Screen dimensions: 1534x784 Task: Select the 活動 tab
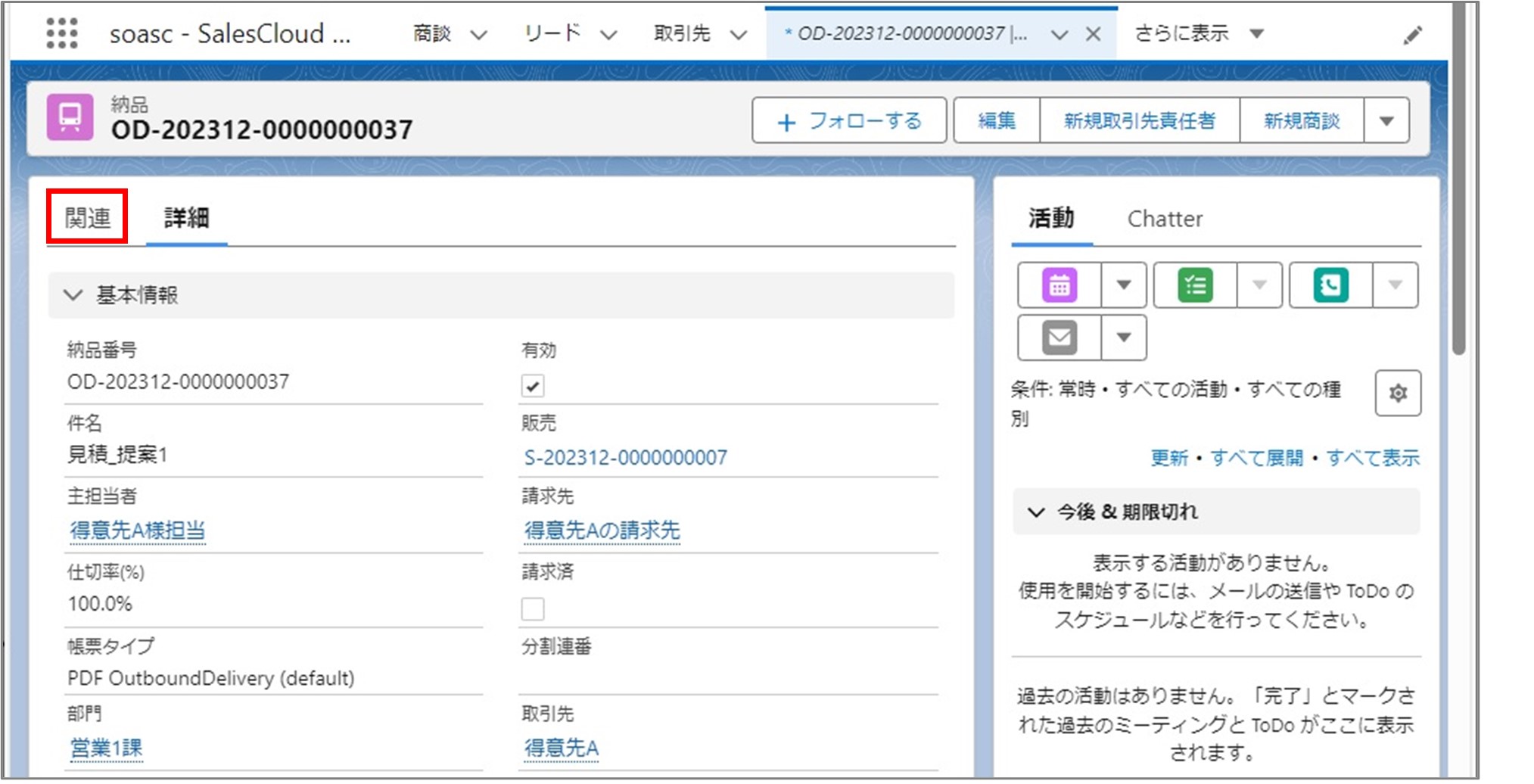1051,218
